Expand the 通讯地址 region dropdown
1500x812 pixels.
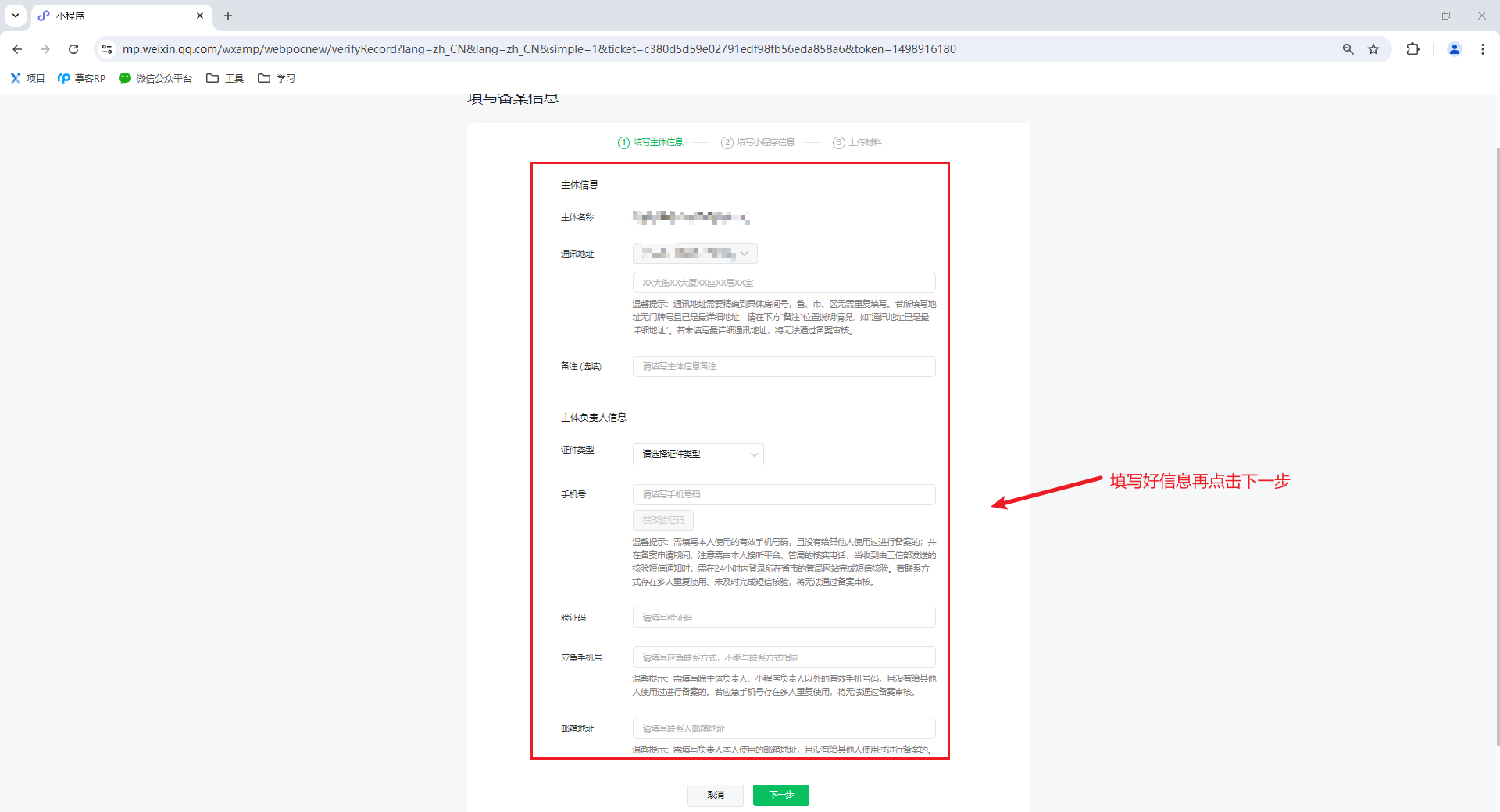click(695, 253)
